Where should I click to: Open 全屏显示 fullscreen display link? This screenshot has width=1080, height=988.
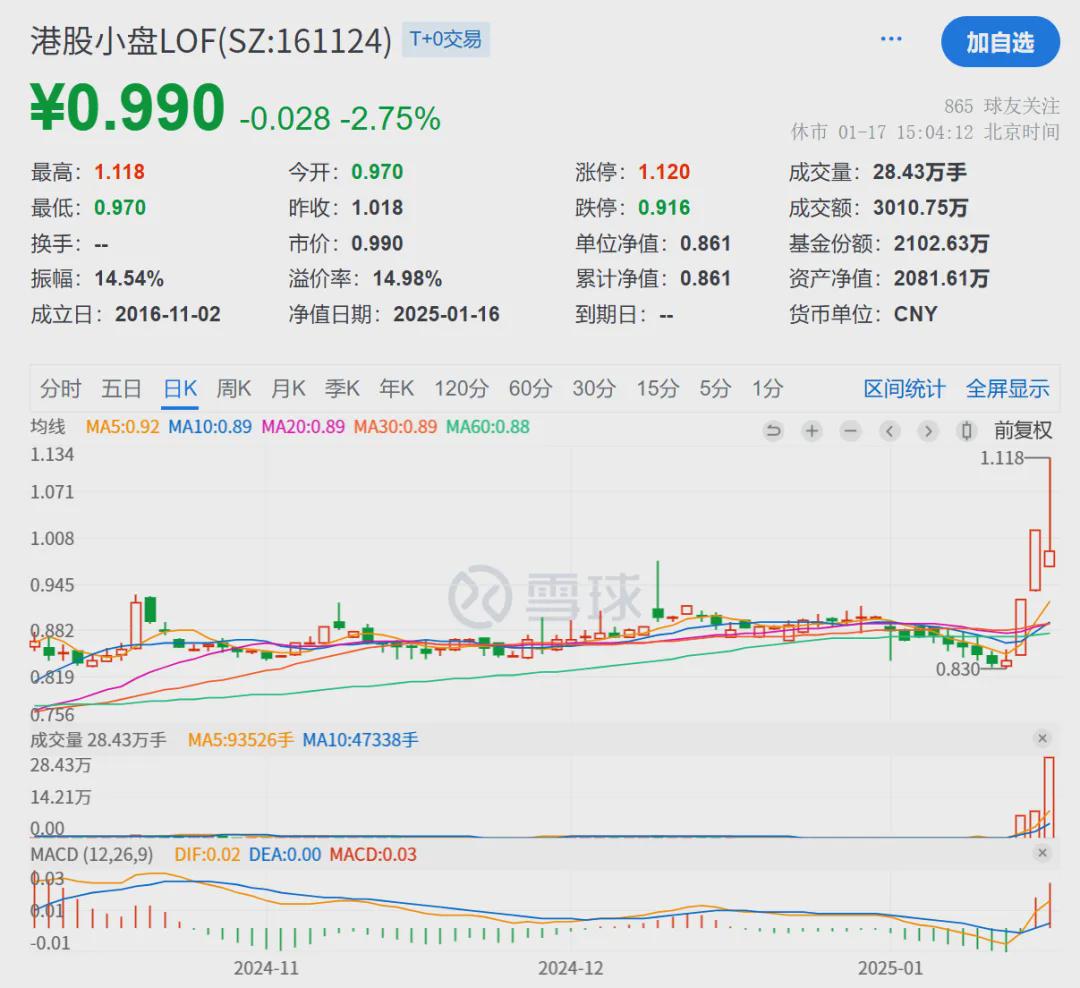point(1008,389)
